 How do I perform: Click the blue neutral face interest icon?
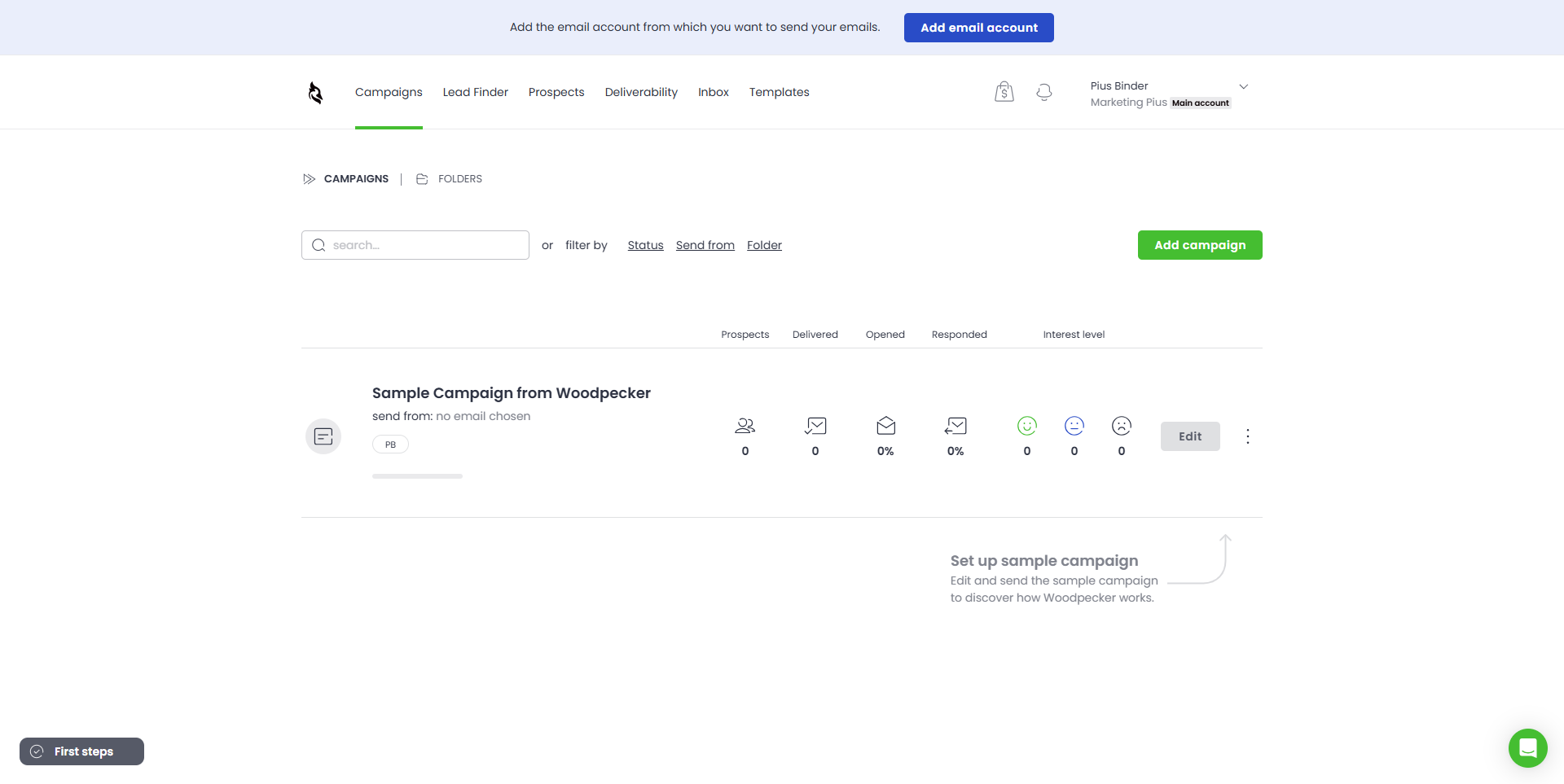[1074, 426]
